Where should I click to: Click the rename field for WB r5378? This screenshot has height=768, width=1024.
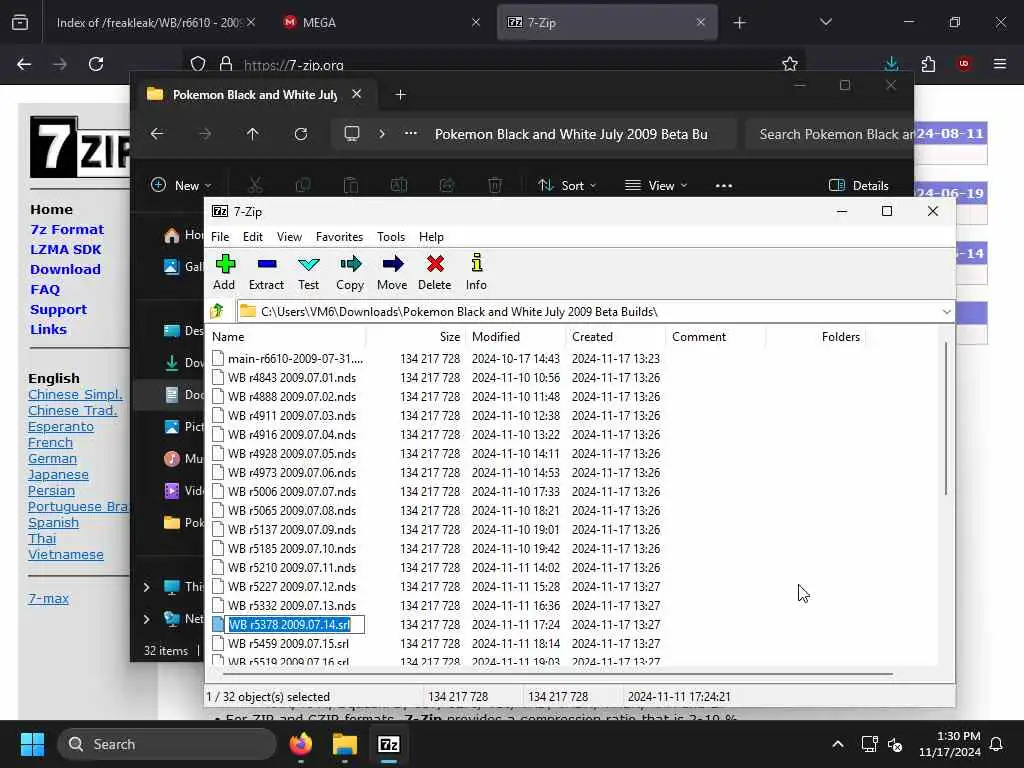[x=295, y=624]
